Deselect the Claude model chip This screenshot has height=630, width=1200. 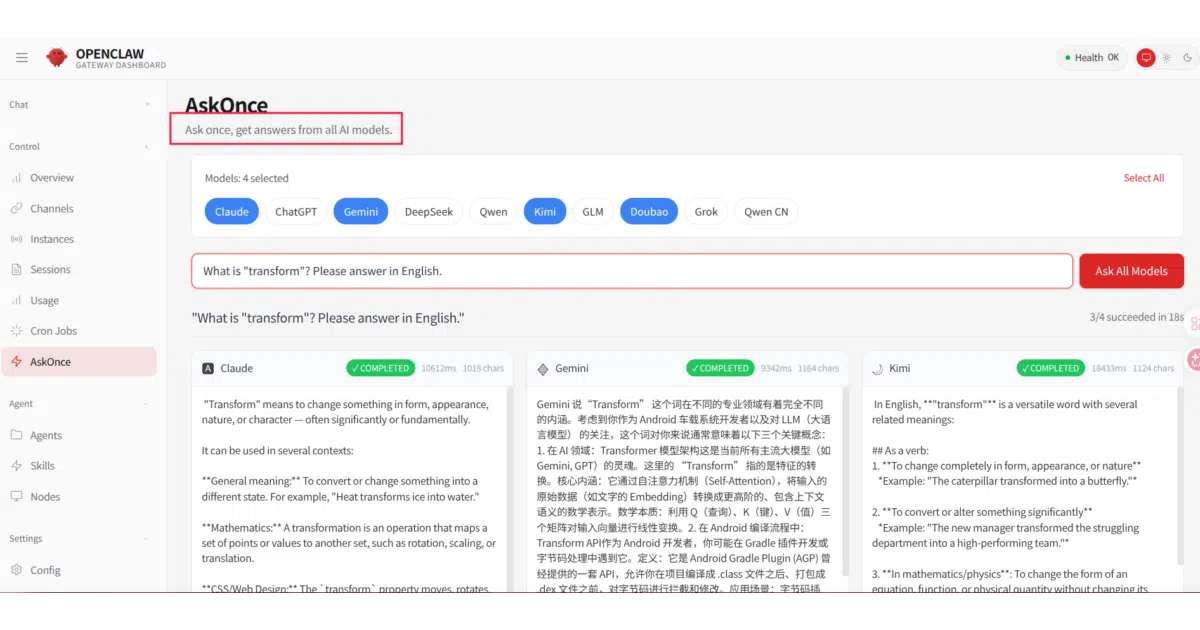click(x=232, y=211)
